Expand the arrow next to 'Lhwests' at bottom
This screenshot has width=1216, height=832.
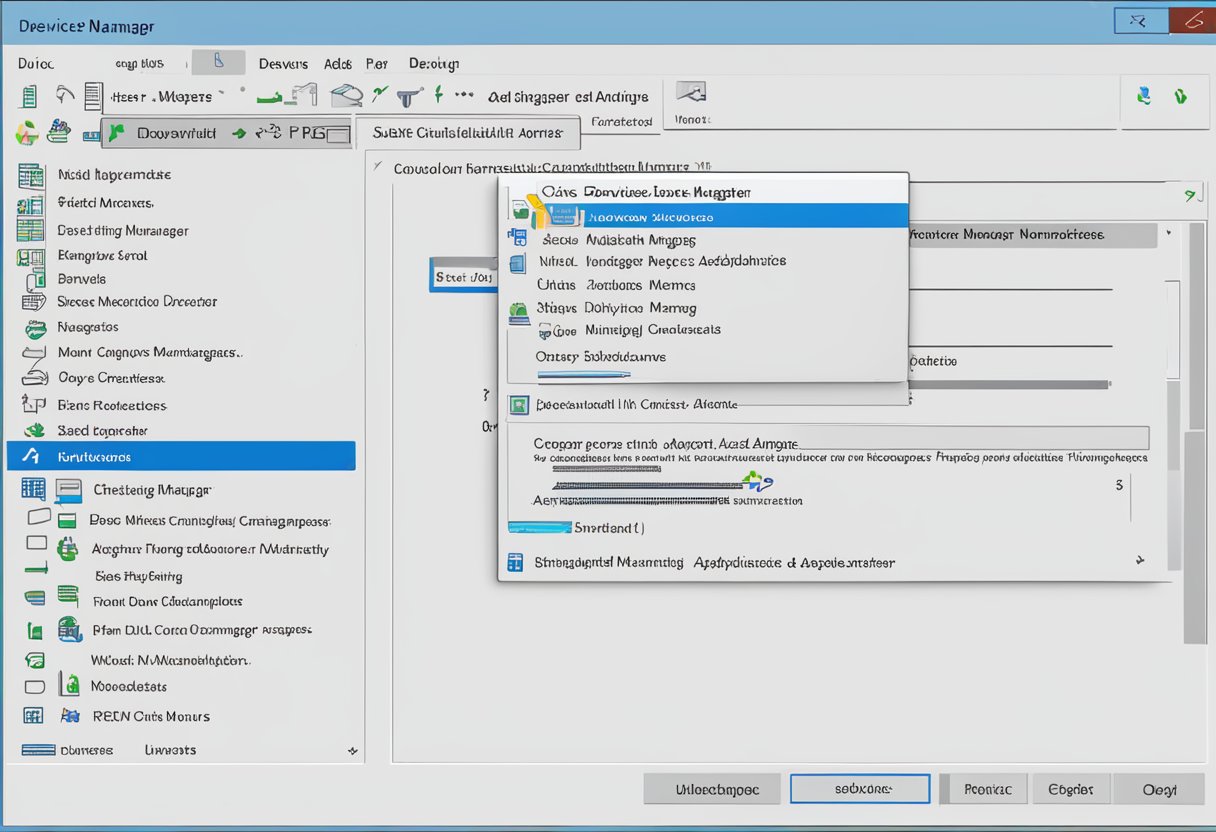(x=351, y=750)
